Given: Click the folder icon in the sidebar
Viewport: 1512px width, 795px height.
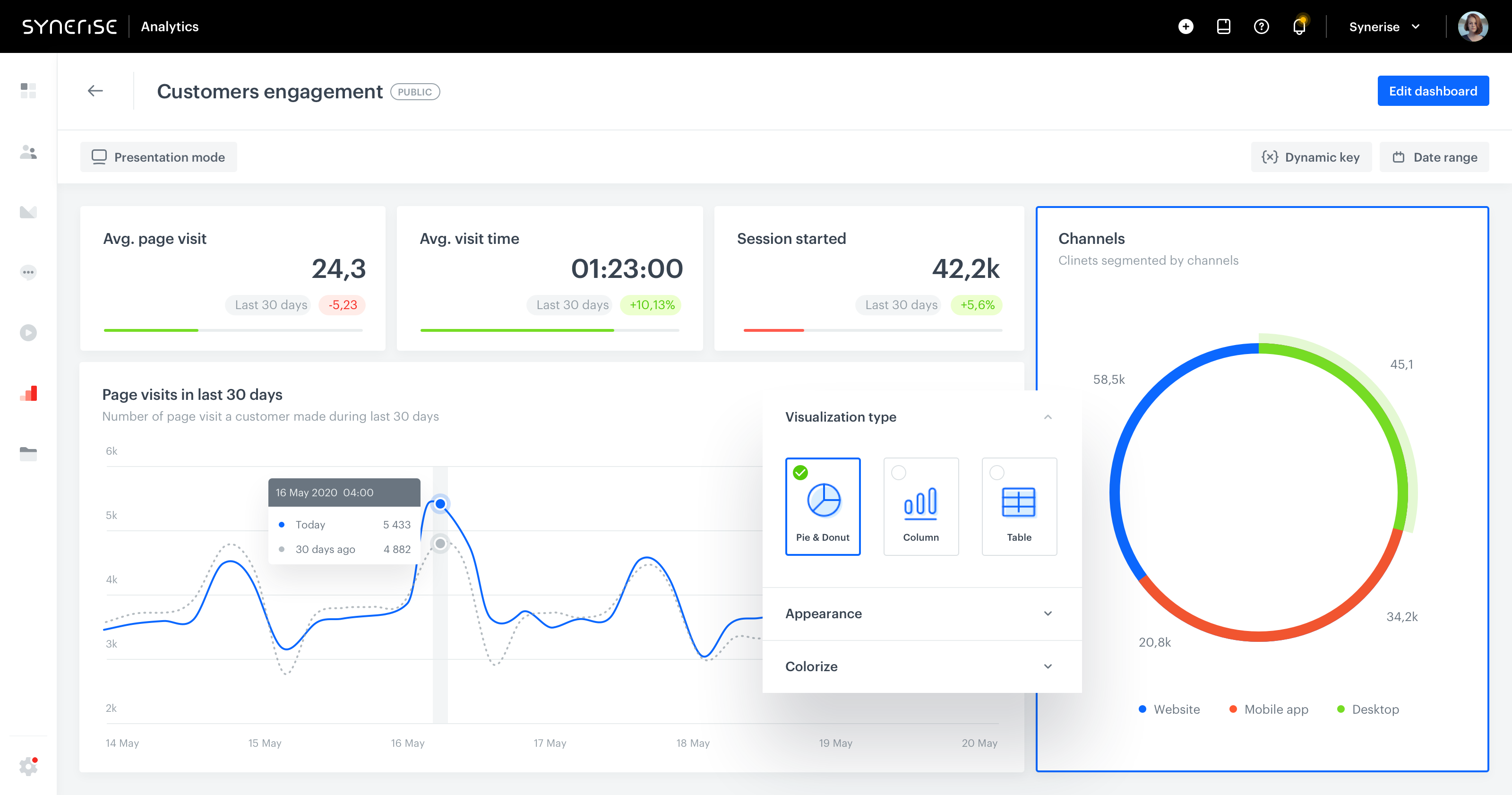Looking at the screenshot, I should tap(28, 453).
